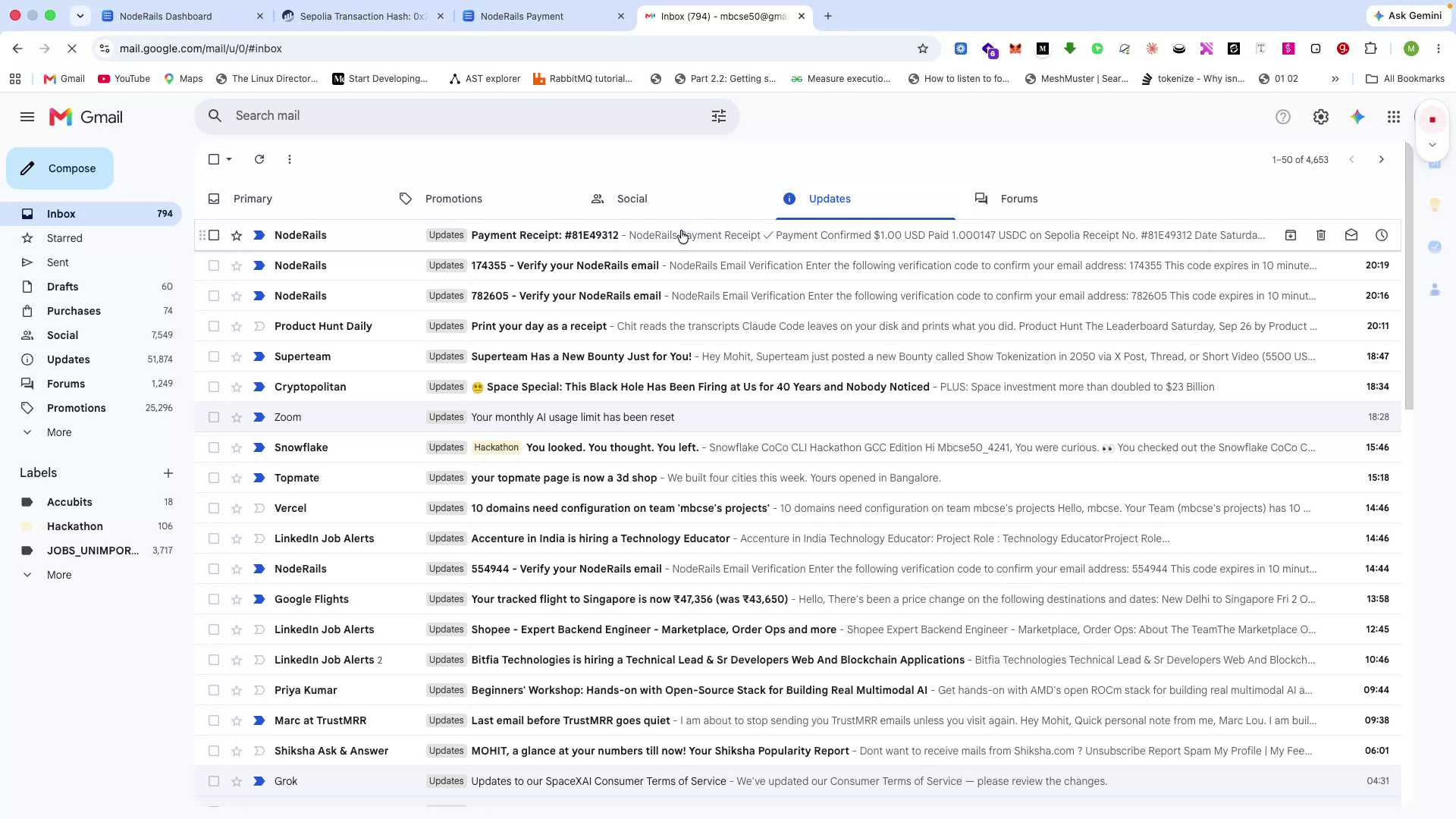The height and width of the screenshot is (819, 1456).
Task: Show more bookmarks with the chevron
Action: point(1335,79)
